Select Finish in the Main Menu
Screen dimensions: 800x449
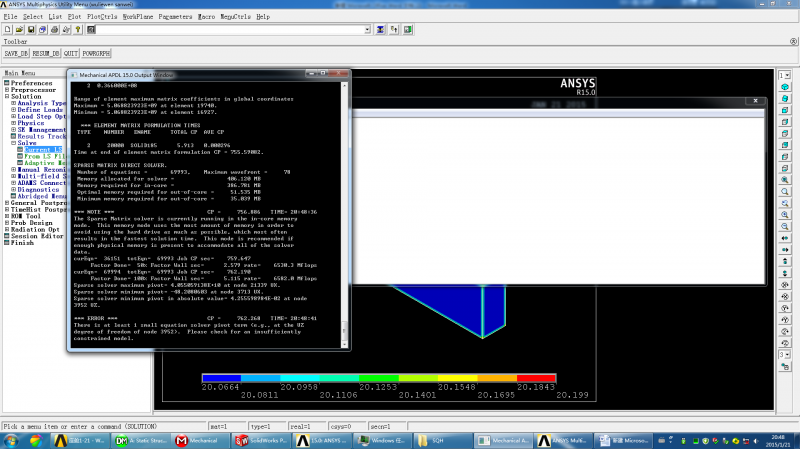click(x=22, y=243)
